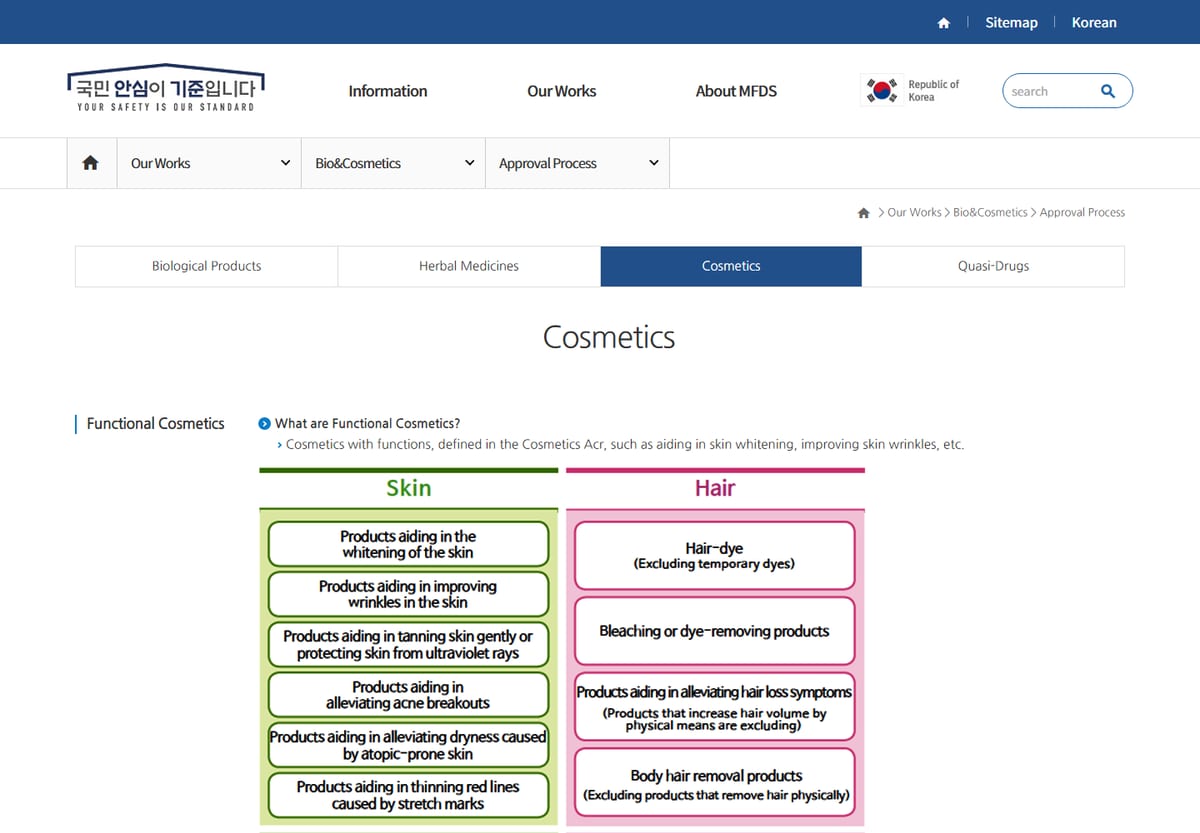Switch to the Quasi-Drugs tab

pyautogui.click(x=993, y=267)
